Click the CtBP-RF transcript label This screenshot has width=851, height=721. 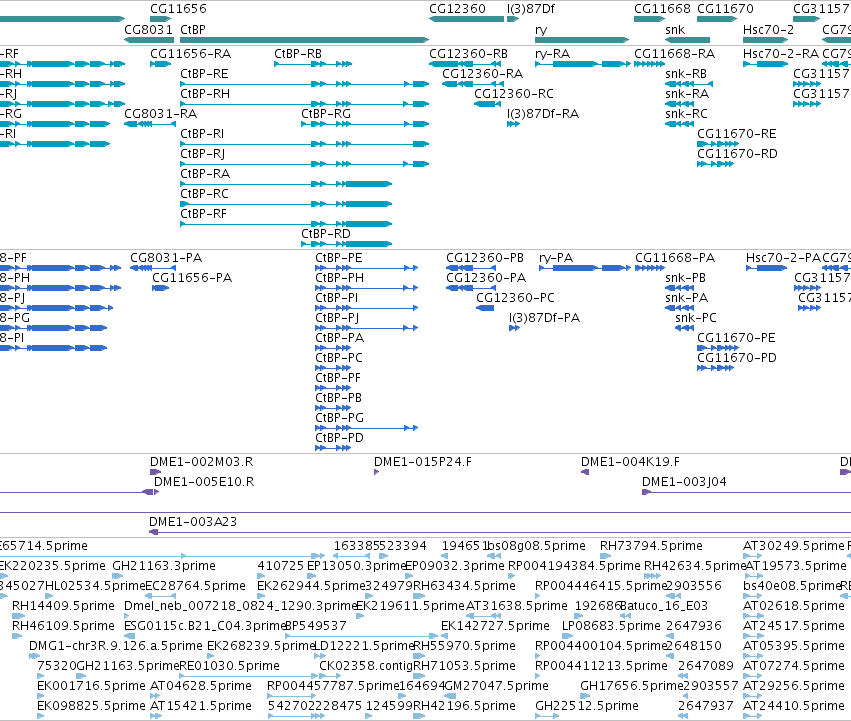[204, 214]
